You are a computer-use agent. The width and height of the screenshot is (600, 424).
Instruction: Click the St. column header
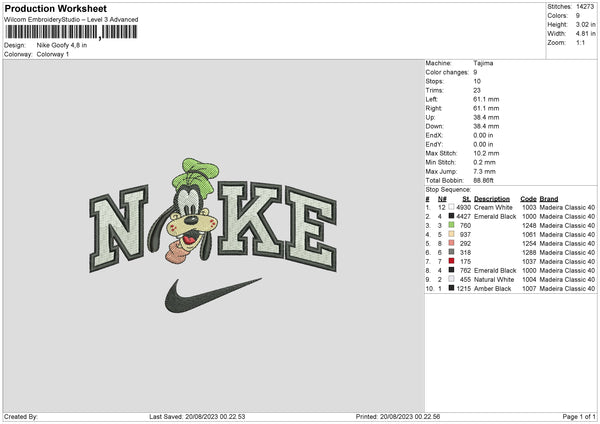[466, 199]
